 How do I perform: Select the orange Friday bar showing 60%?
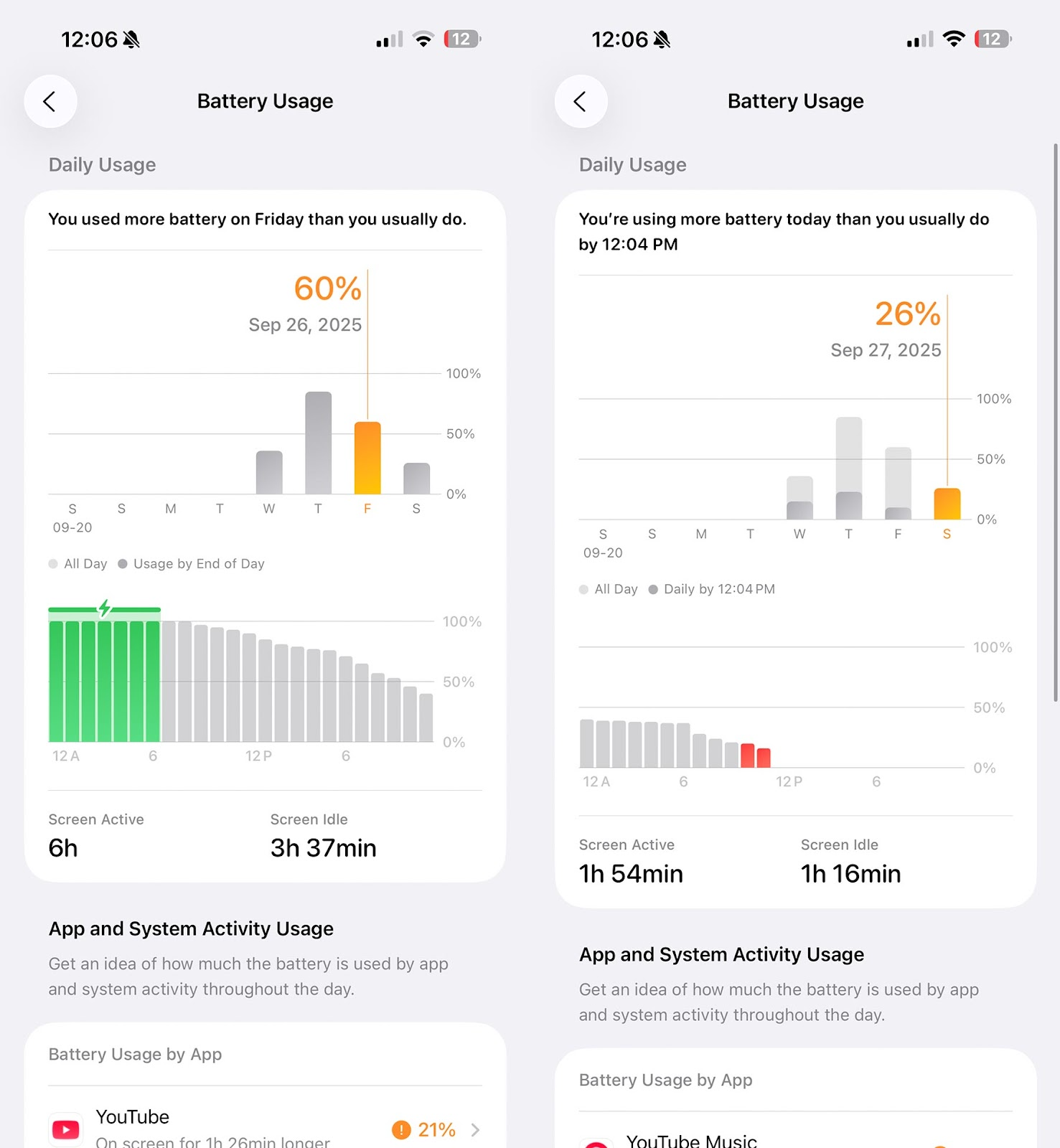367,458
